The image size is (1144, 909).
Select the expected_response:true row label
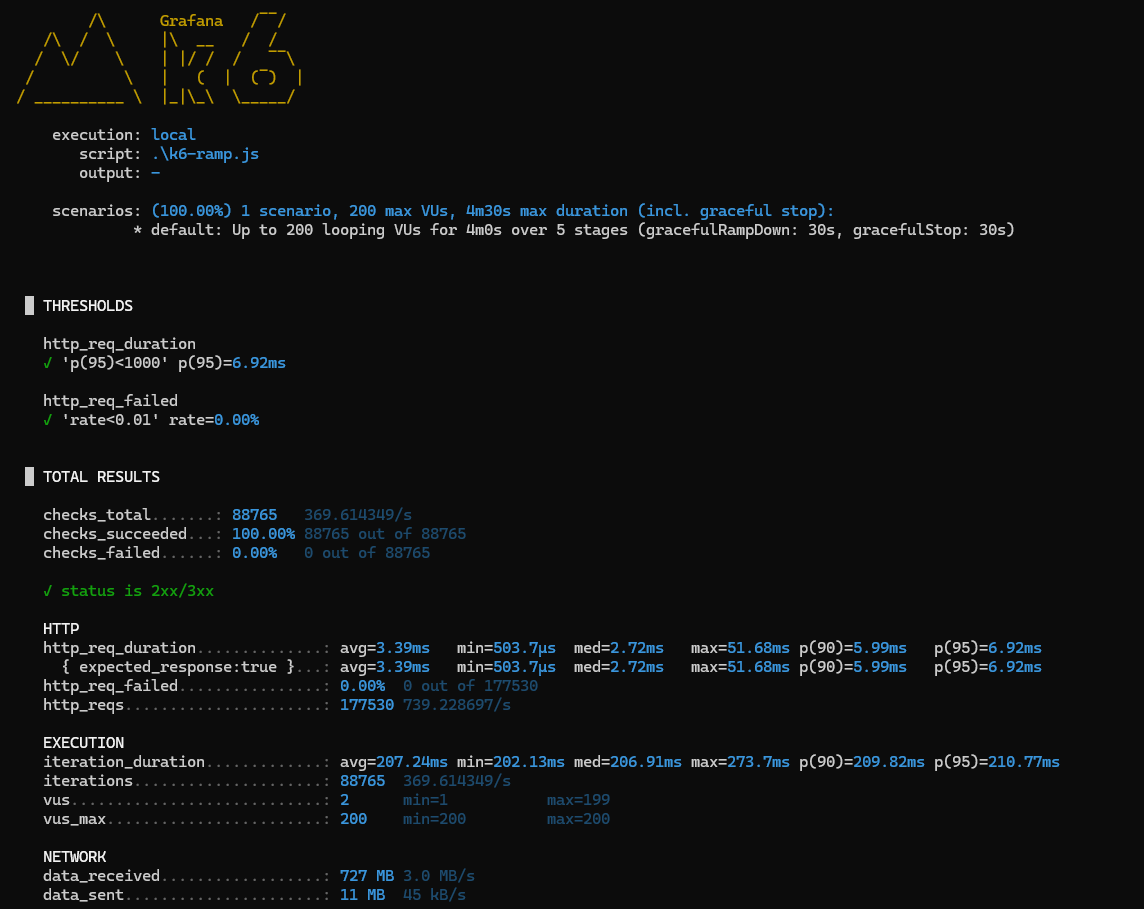click(178, 667)
